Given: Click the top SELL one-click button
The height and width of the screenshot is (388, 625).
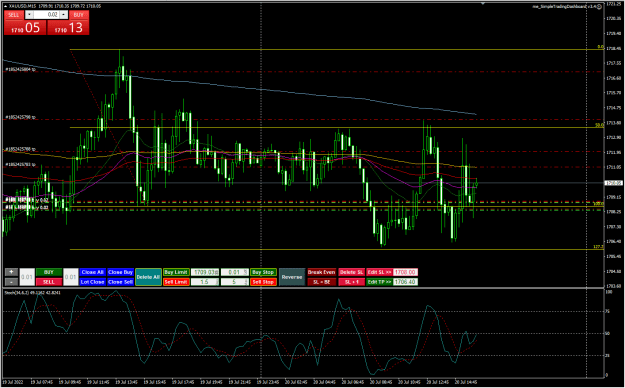Looking at the screenshot, I should pyautogui.click(x=14, y=15).
